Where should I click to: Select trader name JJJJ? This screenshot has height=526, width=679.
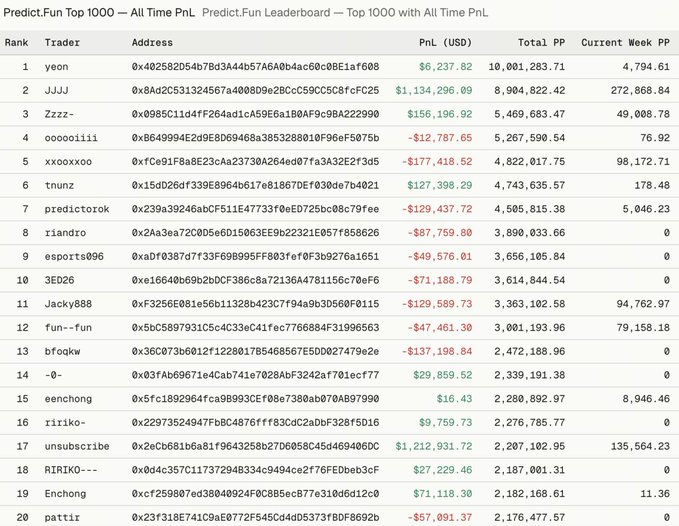pyautogui.click(x=56, y=90)
